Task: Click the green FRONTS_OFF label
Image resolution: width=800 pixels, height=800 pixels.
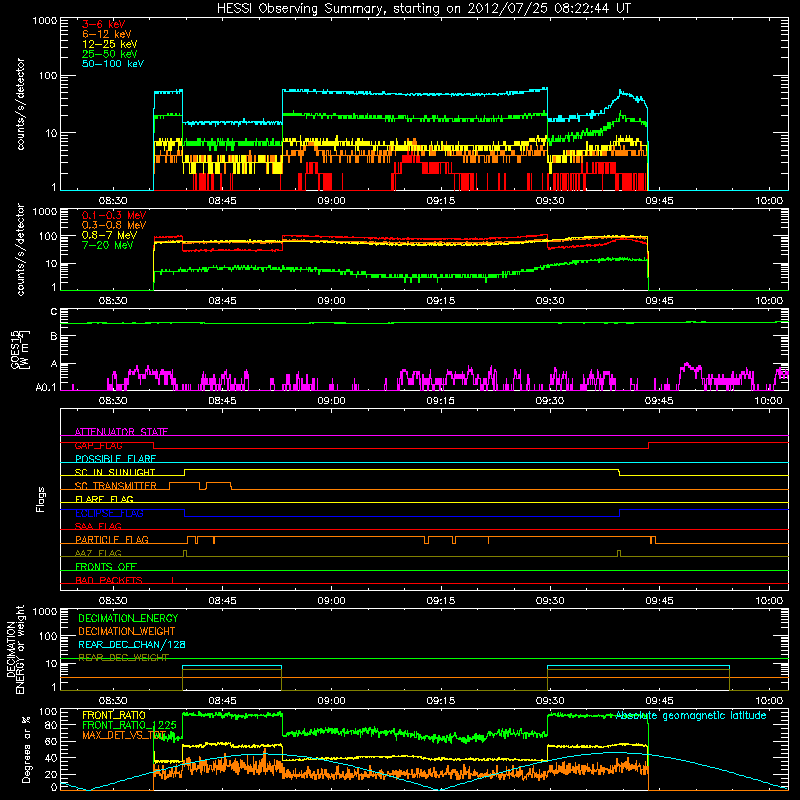Action: pyautogui.click(x=106, y=567)
